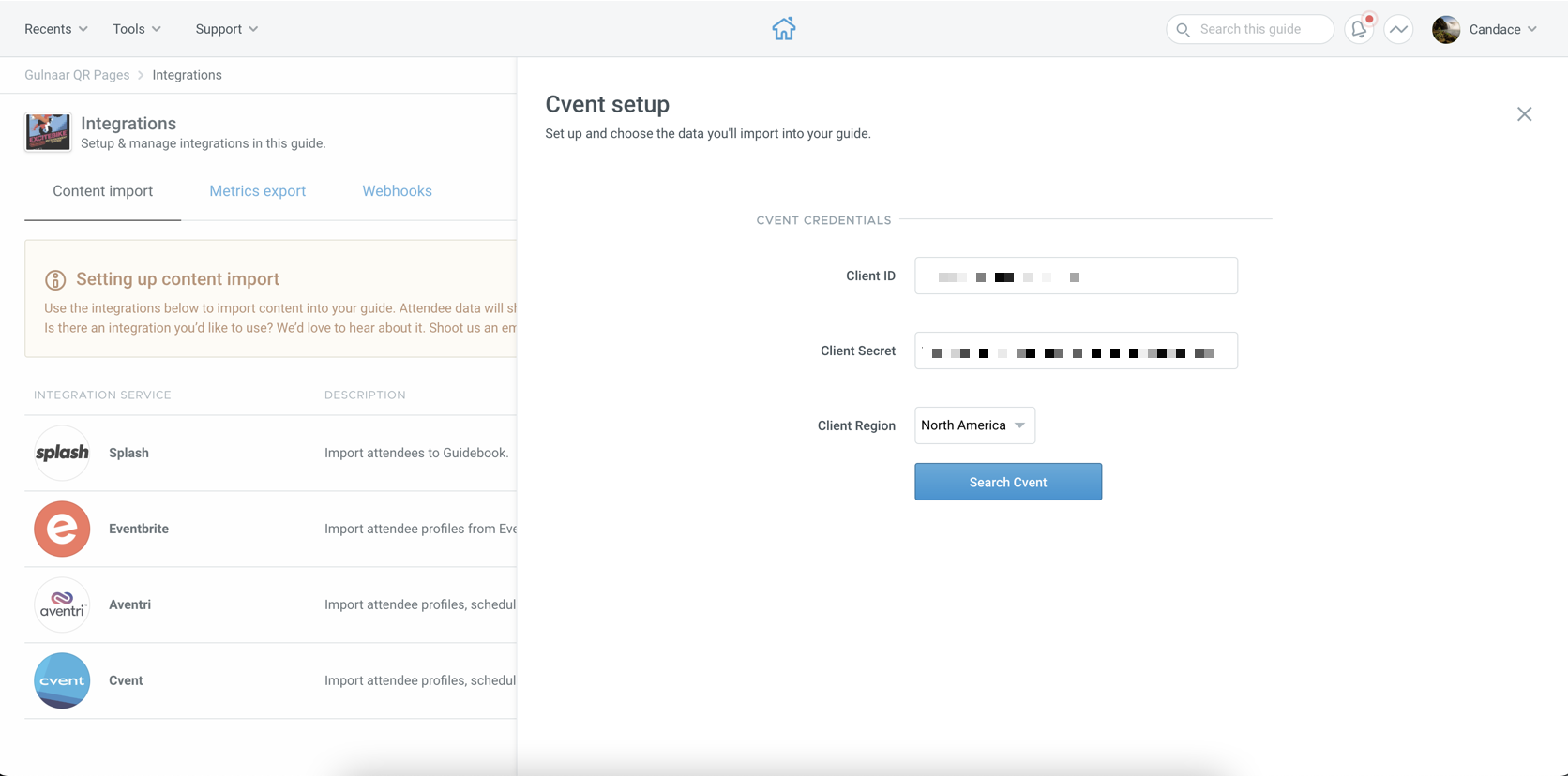Select the Cvent integration name
This screenshot has width=1568, height=776.
point(126,680)
